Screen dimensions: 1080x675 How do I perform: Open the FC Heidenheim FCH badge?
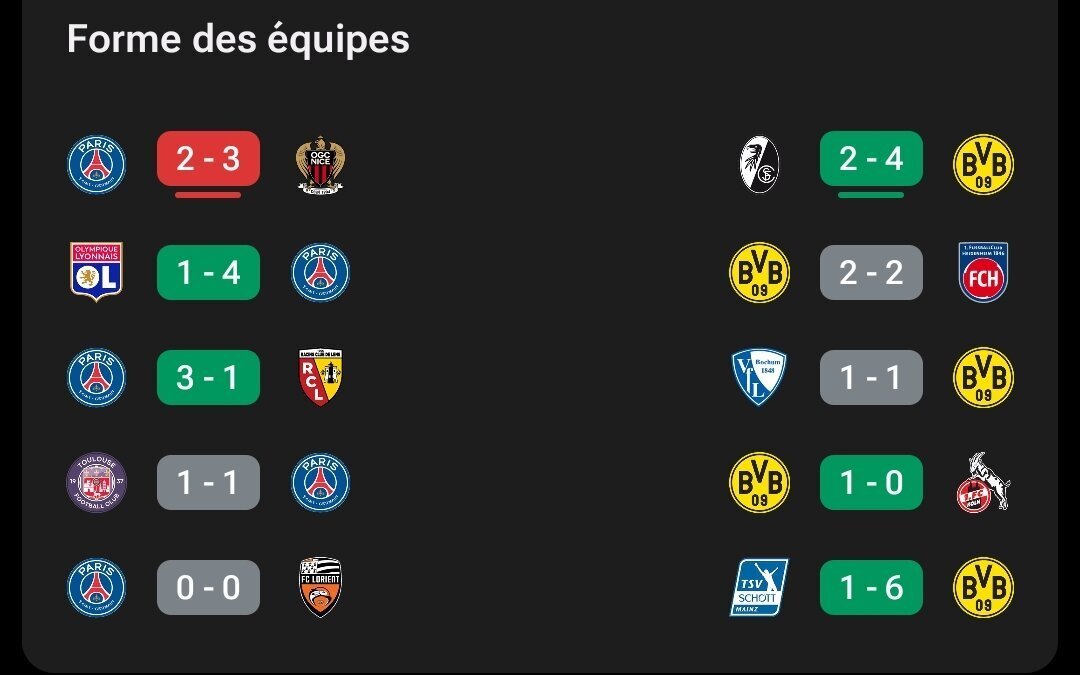point(983,272)
